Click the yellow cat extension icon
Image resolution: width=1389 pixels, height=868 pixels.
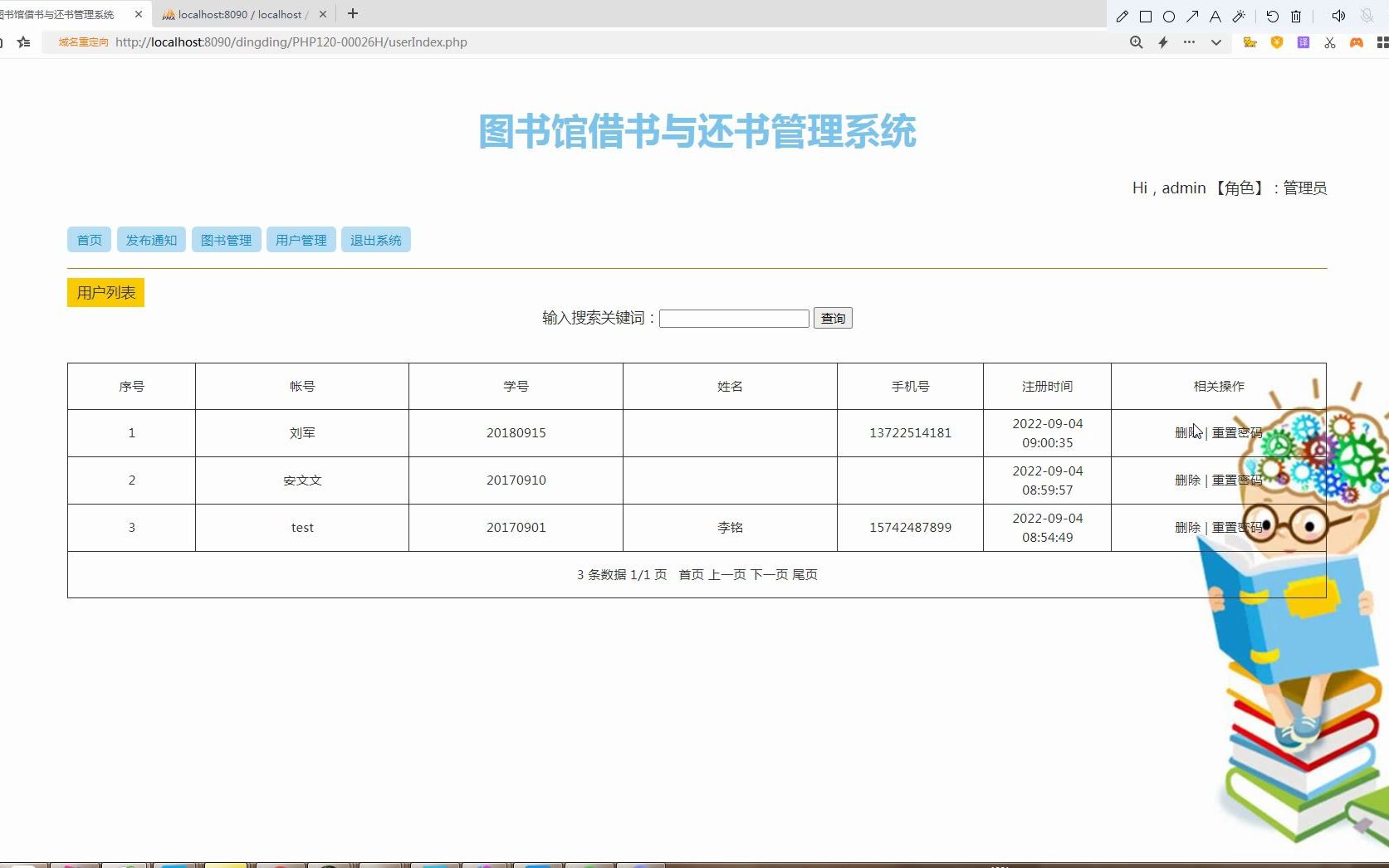tap(1250, 42)
